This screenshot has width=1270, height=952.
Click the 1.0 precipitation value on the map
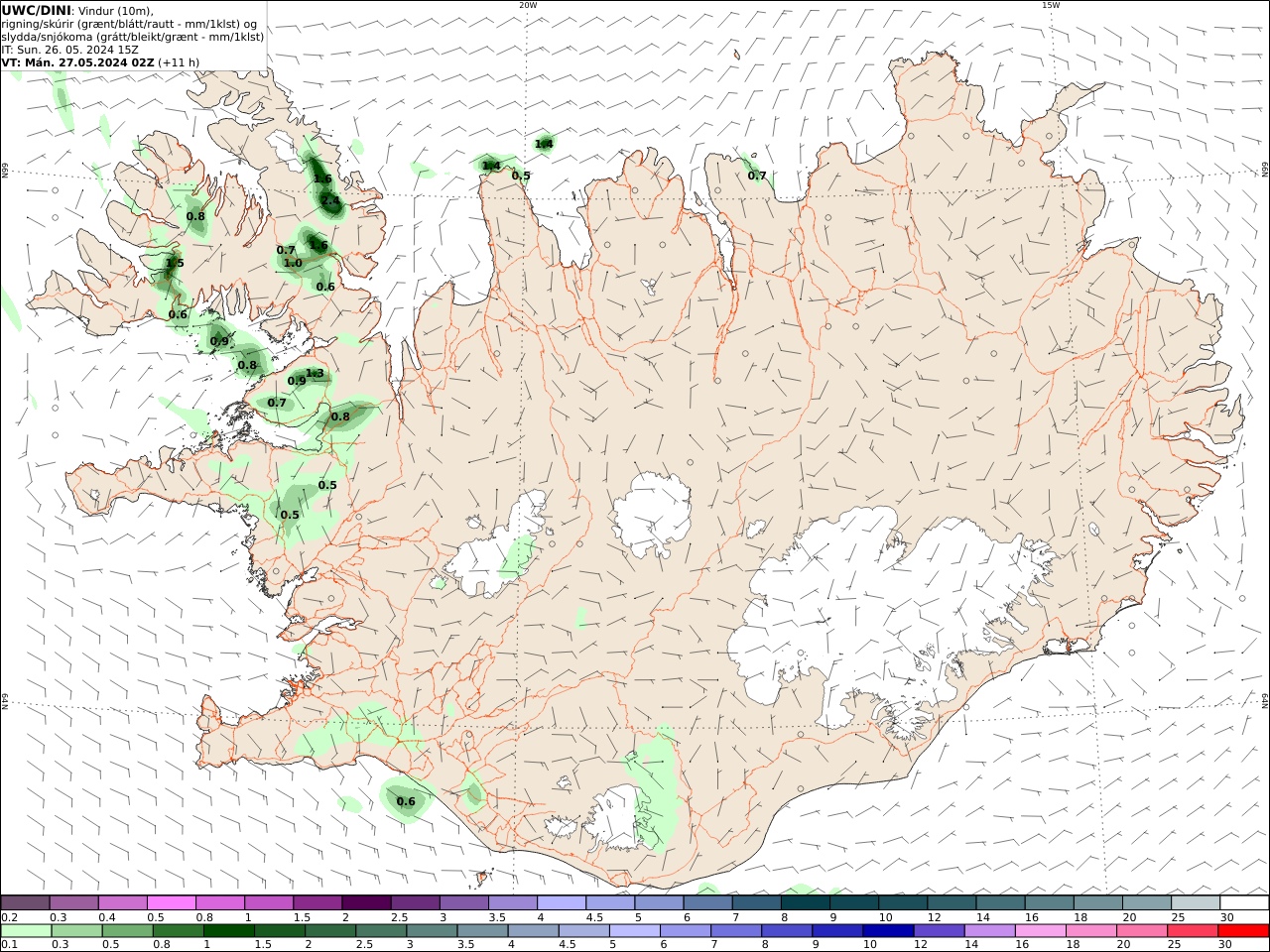coord(293,263)
